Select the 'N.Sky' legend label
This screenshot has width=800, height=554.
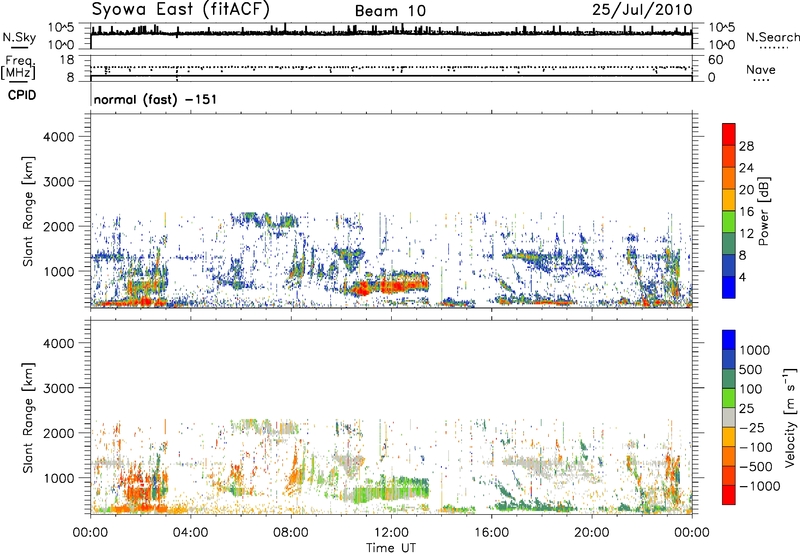click(19, 37)
